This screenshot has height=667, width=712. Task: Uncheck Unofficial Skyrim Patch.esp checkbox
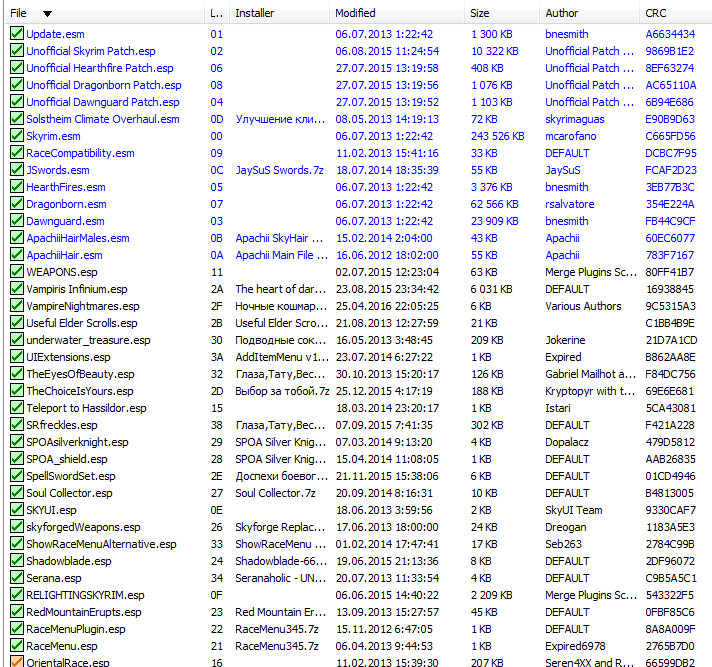pos(17,50)
